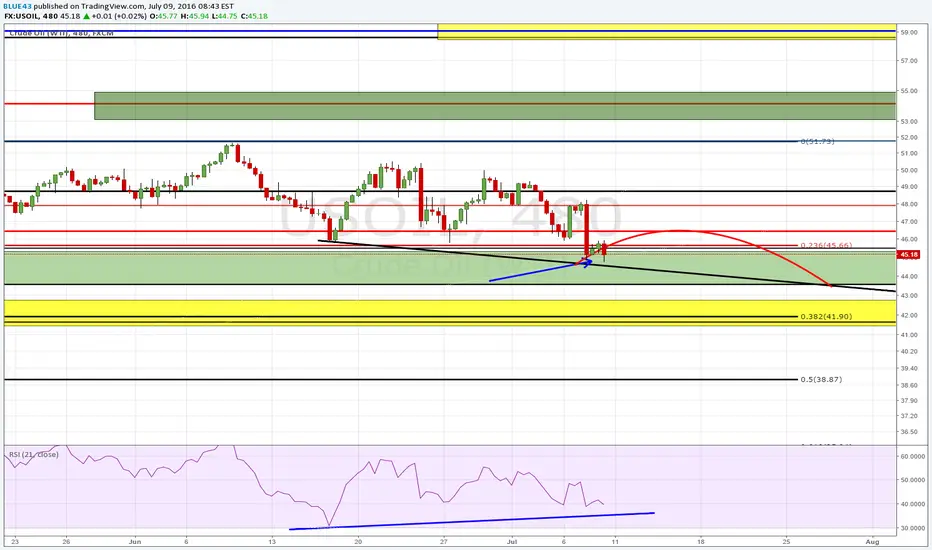Screen dimensions: 932x550
Task: Click the 26 date label on the time axis
Action: pyautogui.click(x=66, y=542)
